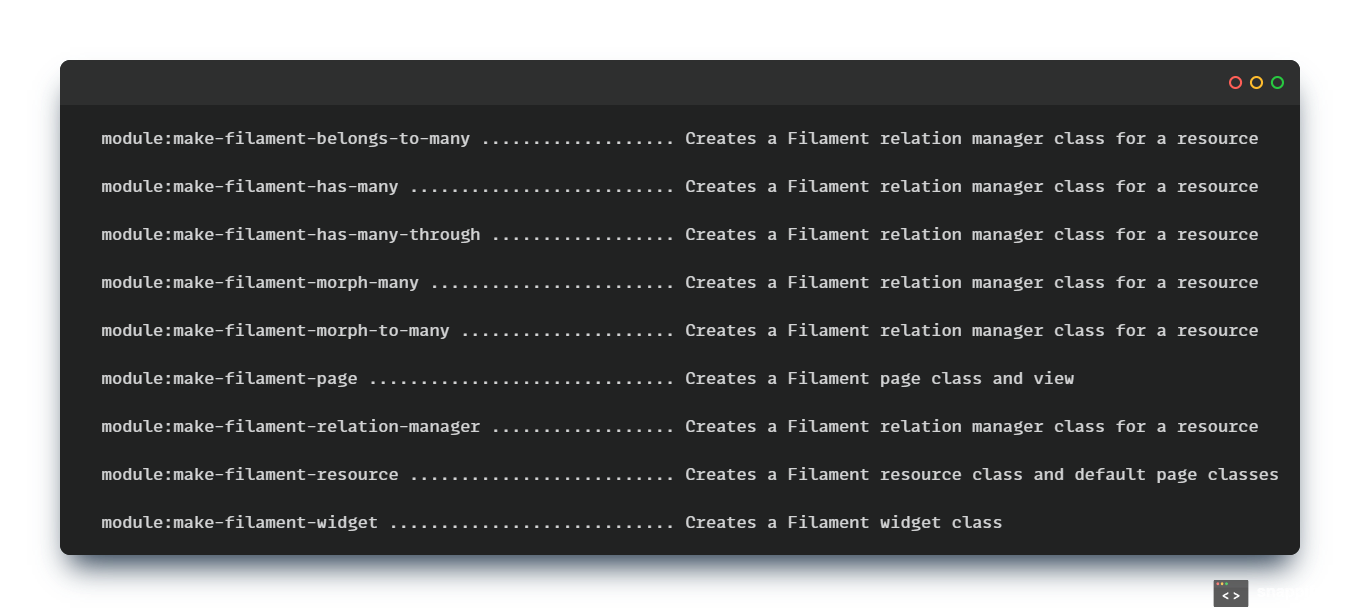Select the module:make-filament-page command text
Screen dimensions: 1360x615
point(229,379)
